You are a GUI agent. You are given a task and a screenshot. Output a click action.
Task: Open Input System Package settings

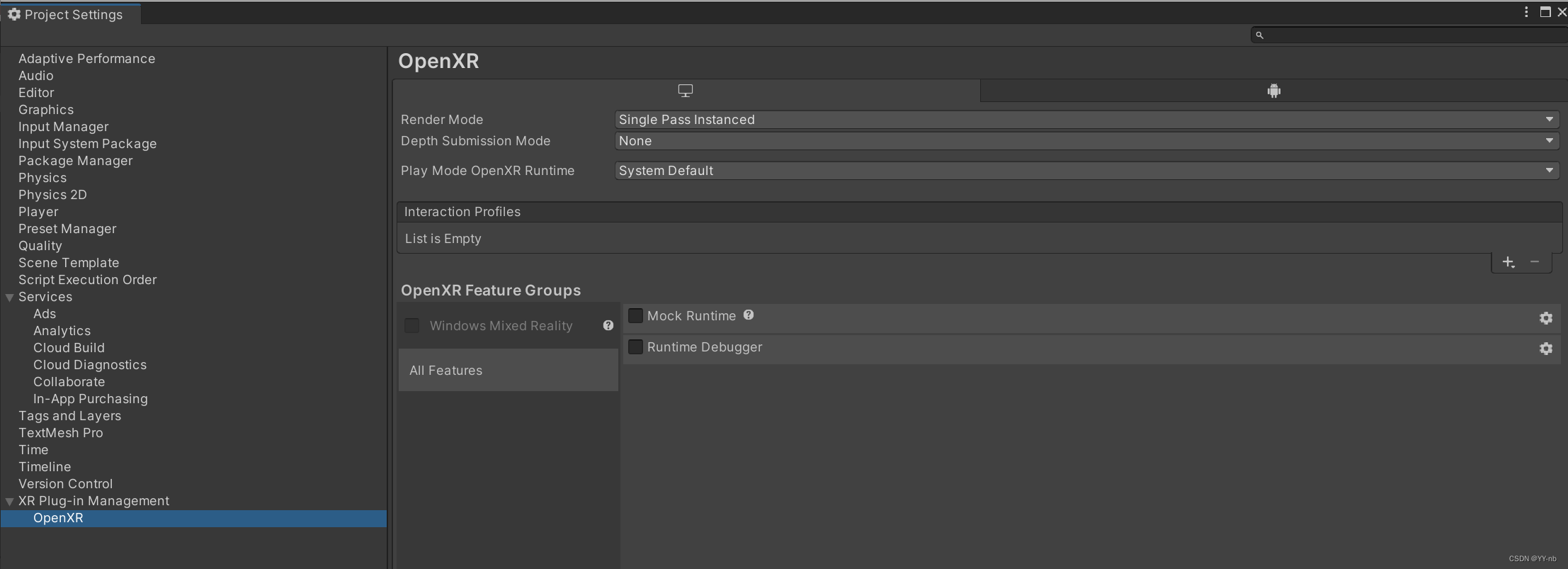pyautogui.click(x=87, y=144)
